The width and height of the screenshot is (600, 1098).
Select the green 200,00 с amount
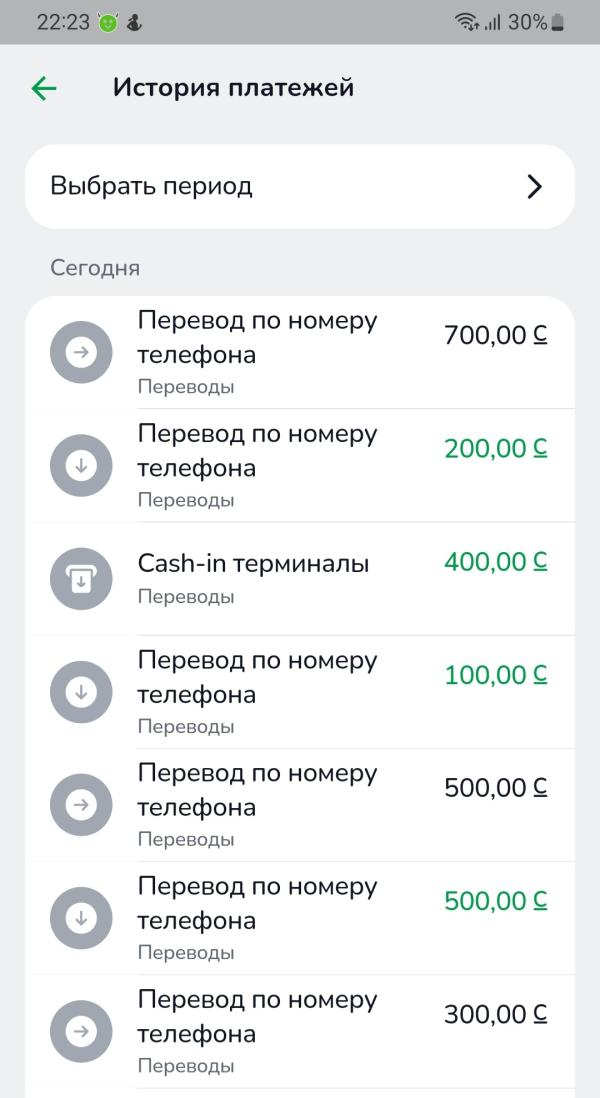click(x=496, y=448)
